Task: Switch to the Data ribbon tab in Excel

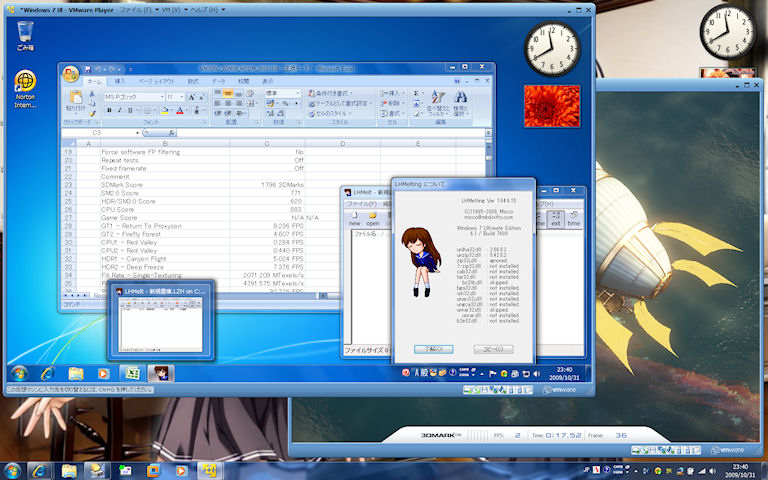Action: pos(218,81)
